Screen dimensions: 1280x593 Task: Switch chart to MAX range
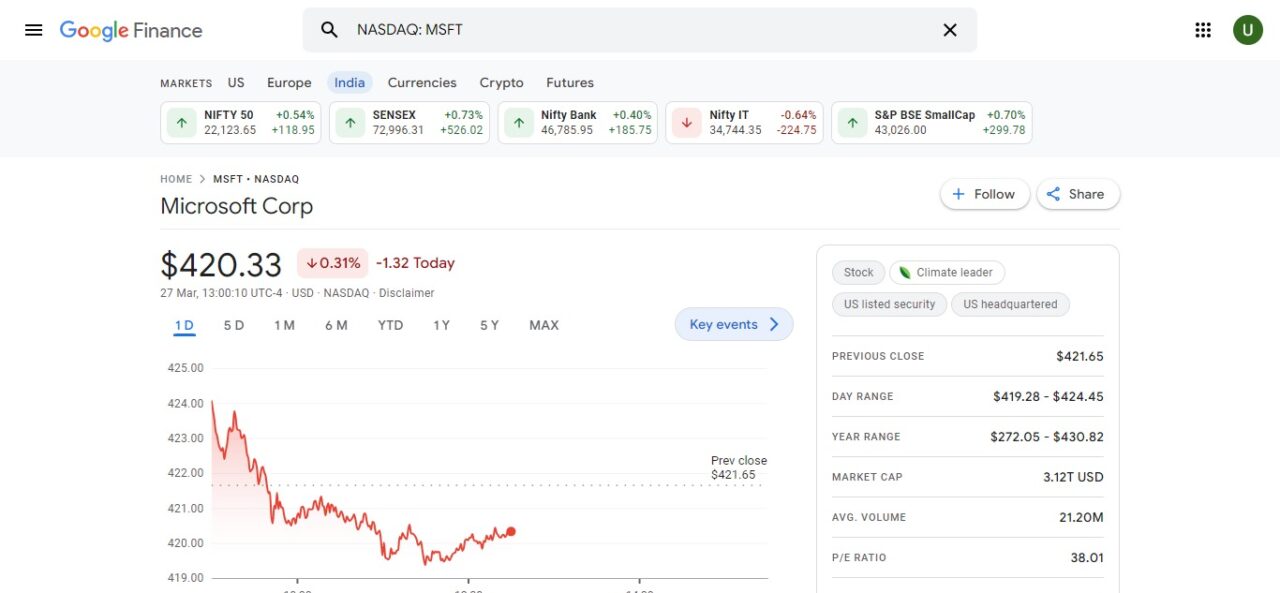tap(544, 325)
